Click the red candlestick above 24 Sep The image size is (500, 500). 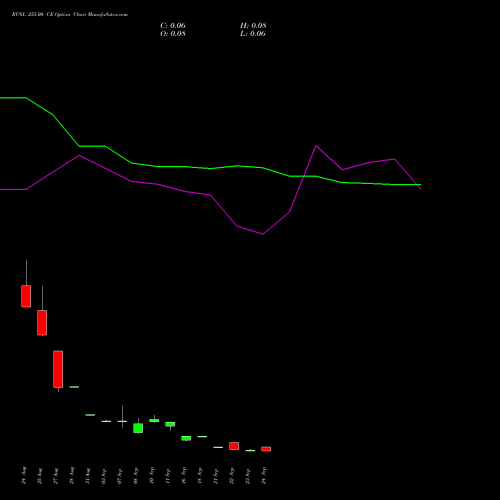click(x=266, y=449)
